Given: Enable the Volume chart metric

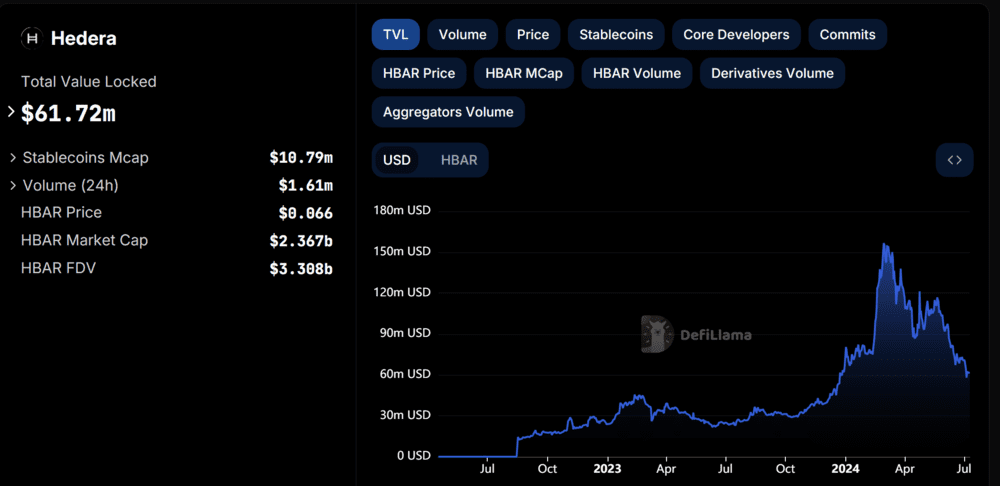Looking at the screenshot, I should point(462,34).
